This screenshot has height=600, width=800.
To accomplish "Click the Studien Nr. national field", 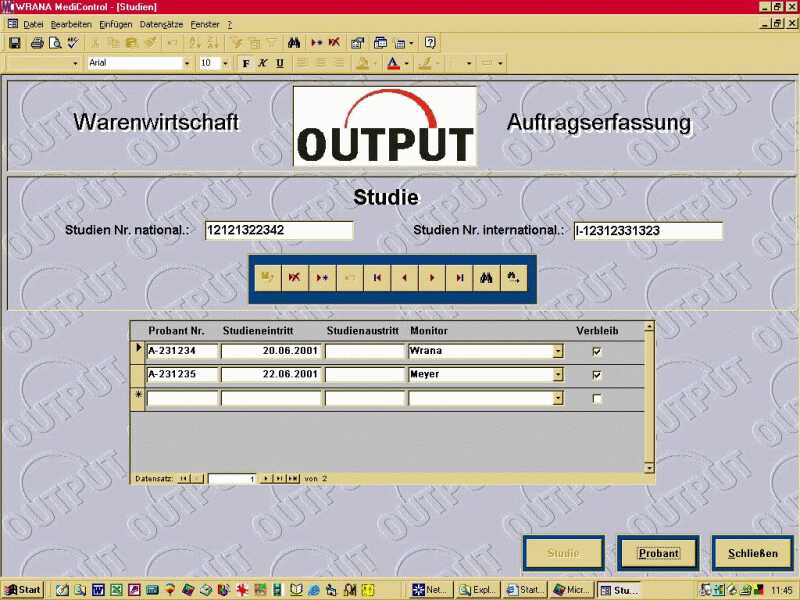I will (279, 230).
